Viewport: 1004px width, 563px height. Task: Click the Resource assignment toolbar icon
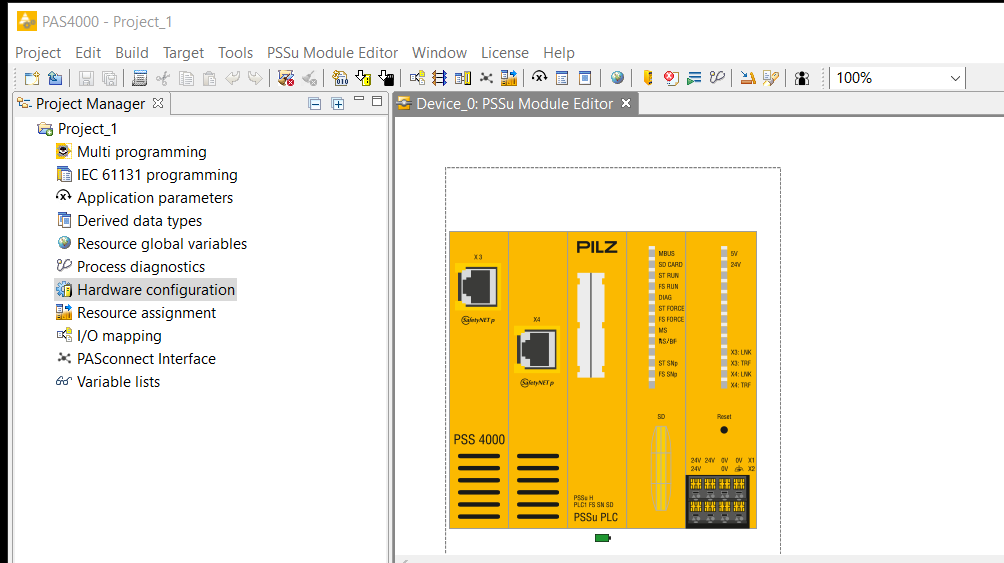pyautogui.click(x=509, y=78)
